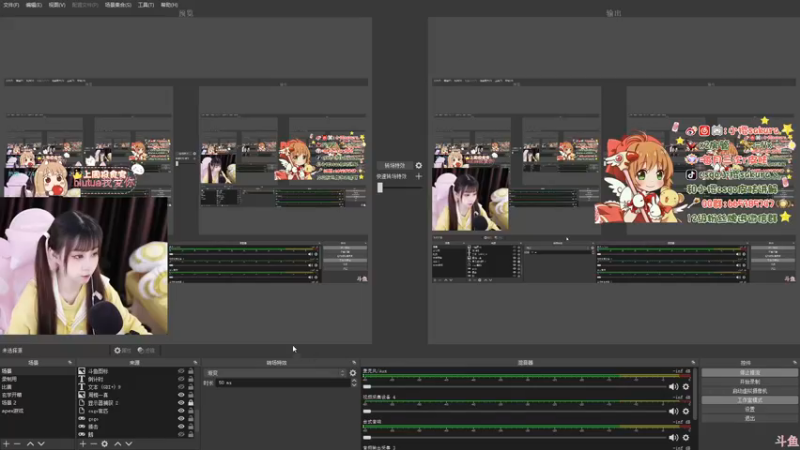800x450 pixels.
Task: Toggle the lock on 倒计时 source
Action: pos(191,379)
